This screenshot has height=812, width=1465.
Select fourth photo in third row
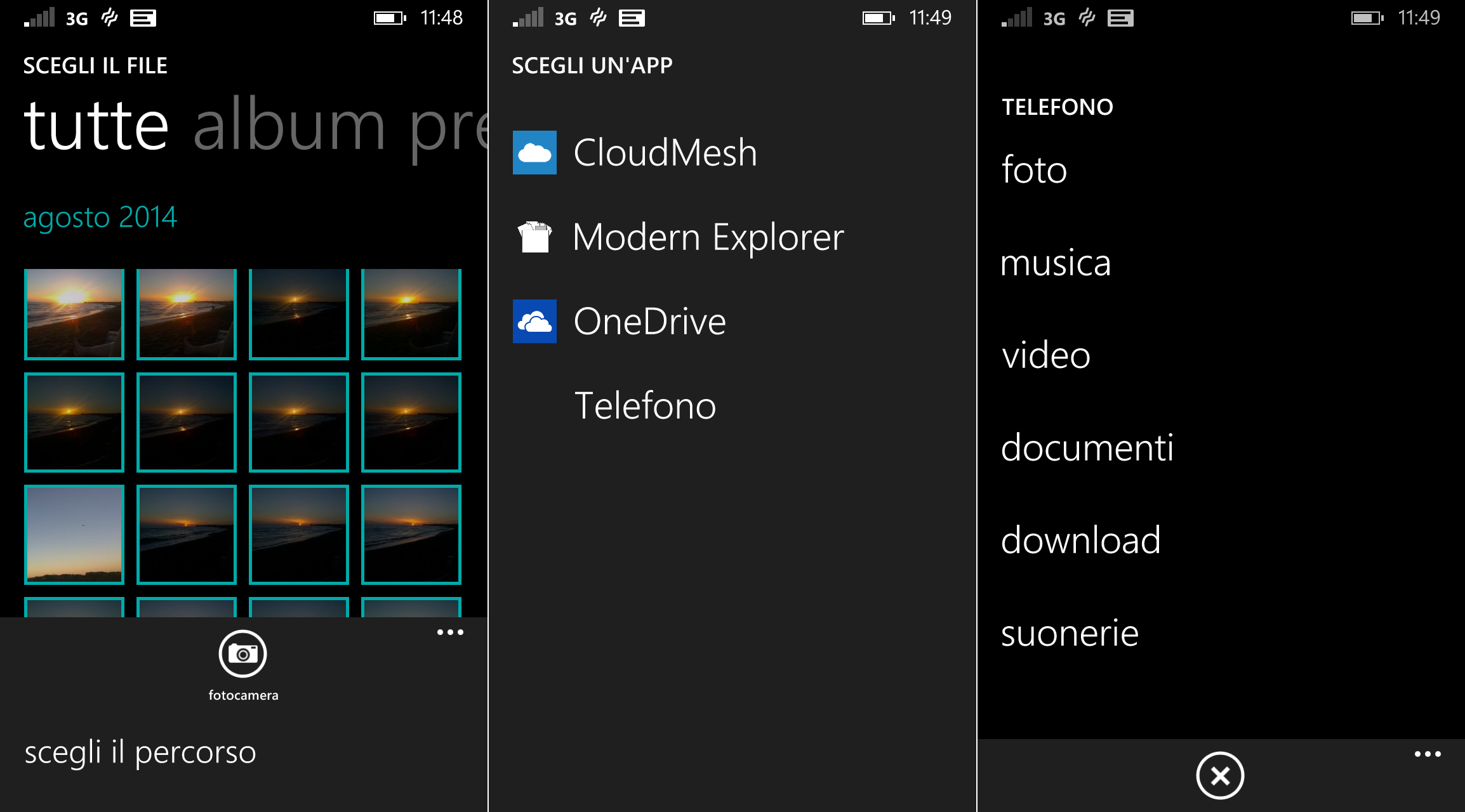click(x=411, y=535)
